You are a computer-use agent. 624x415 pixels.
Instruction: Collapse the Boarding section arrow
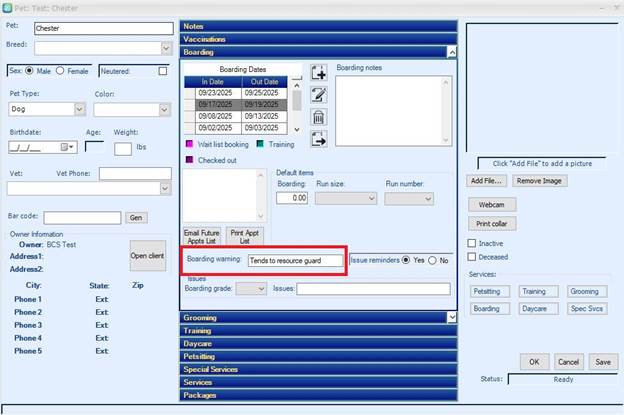pos(452,52)
